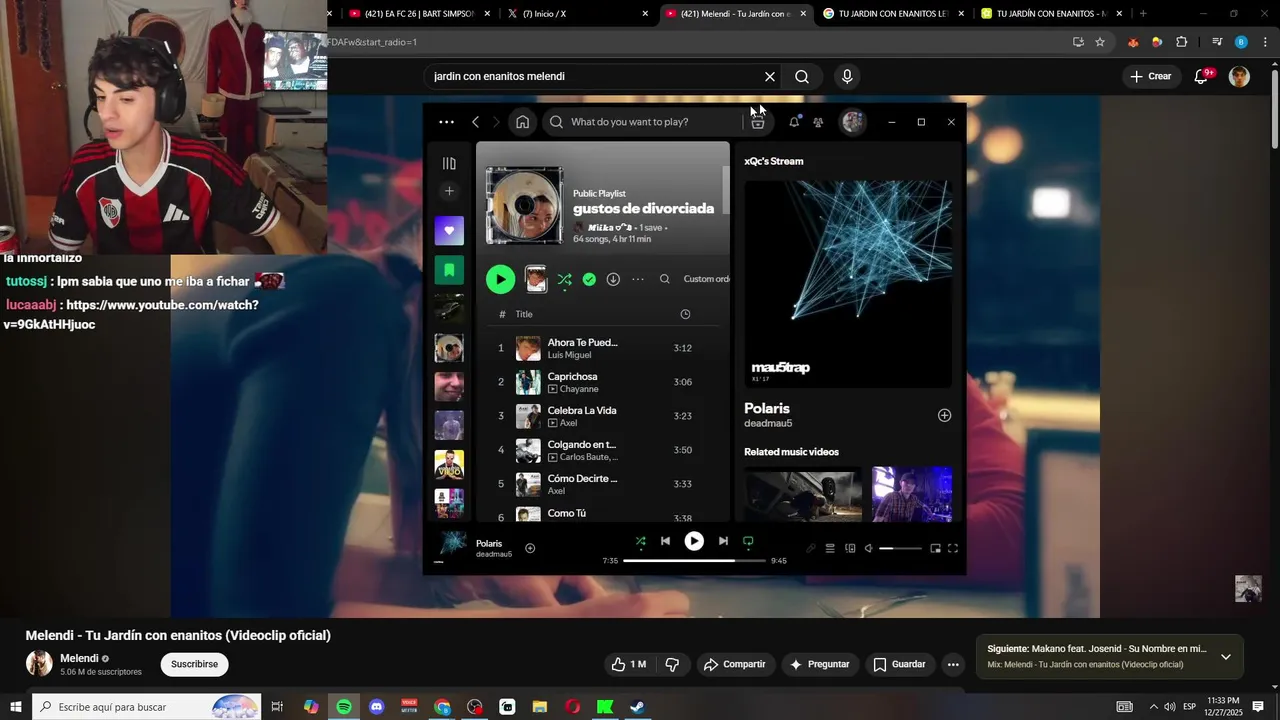Skip to previous track in Spotify

(665, 541)
